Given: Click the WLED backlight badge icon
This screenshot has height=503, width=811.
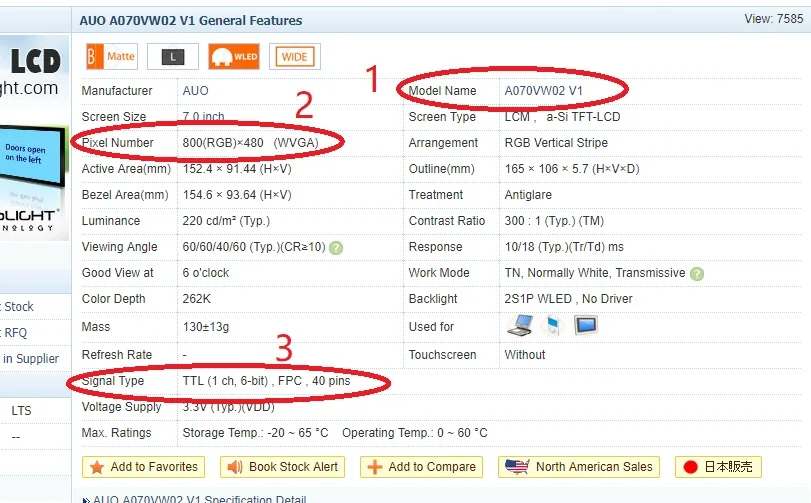Looking at the screenshot, I should [x=234, y=56].
